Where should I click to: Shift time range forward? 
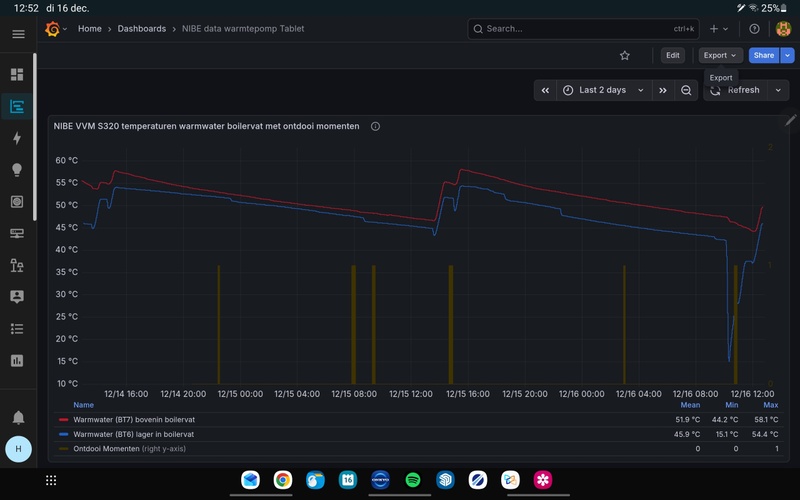pos(663,90)
